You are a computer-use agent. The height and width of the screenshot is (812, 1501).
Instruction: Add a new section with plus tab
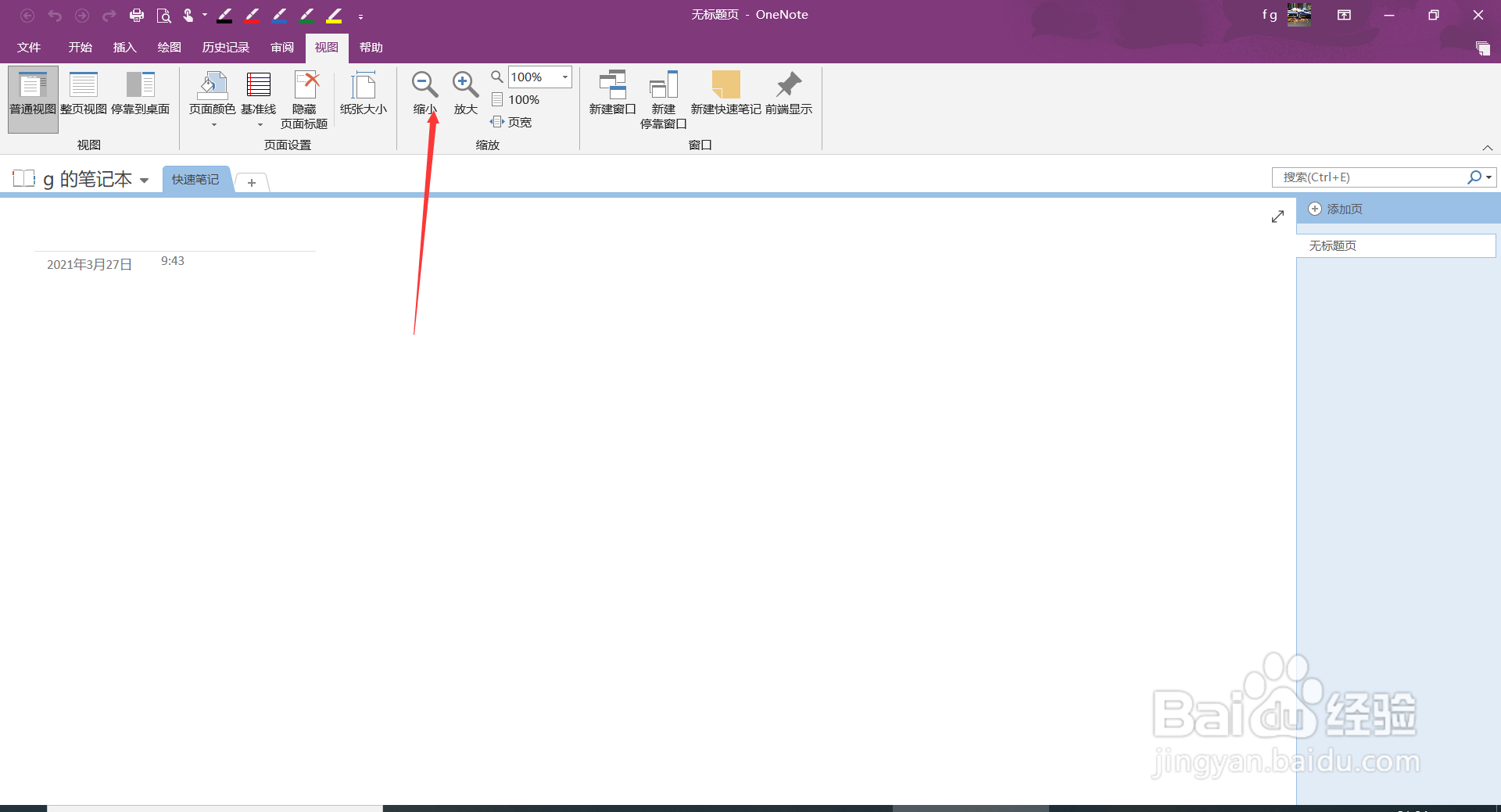[252, 183]
